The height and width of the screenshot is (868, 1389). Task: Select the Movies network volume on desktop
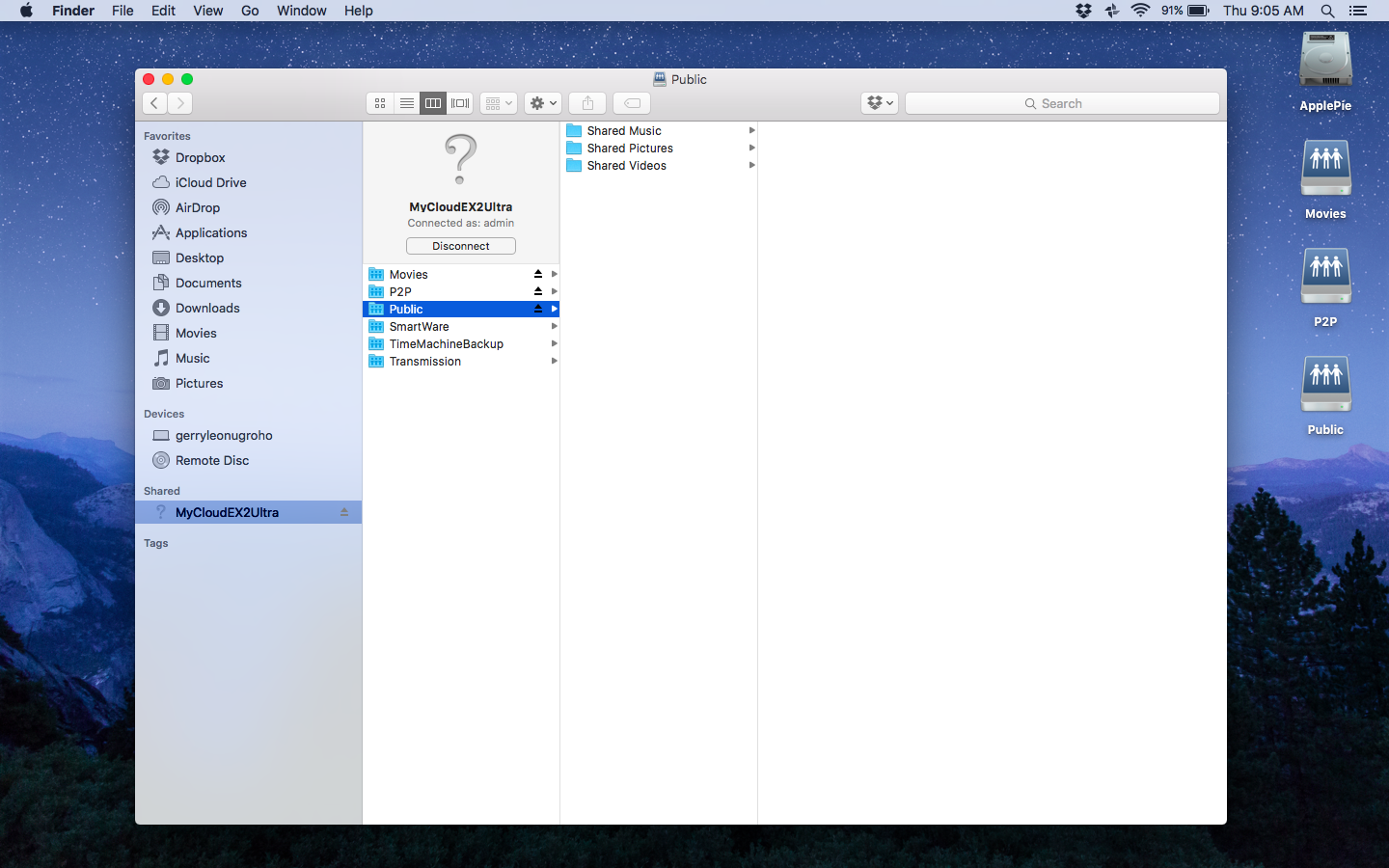point(1325,179)
